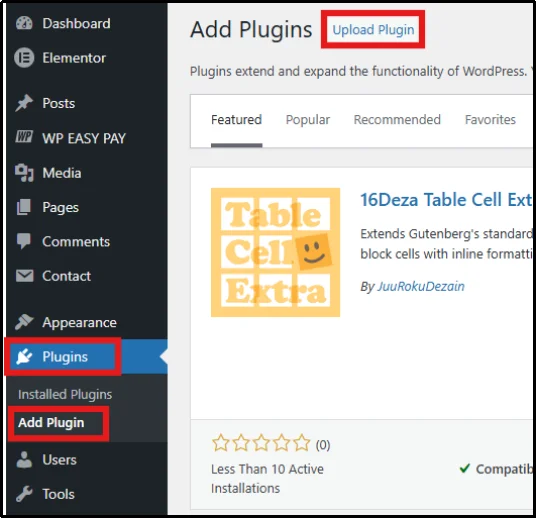The height and width of the screenshot is (519, 537).
Task: Switch to the Featured tab
Action: click(x=236, y=120)
